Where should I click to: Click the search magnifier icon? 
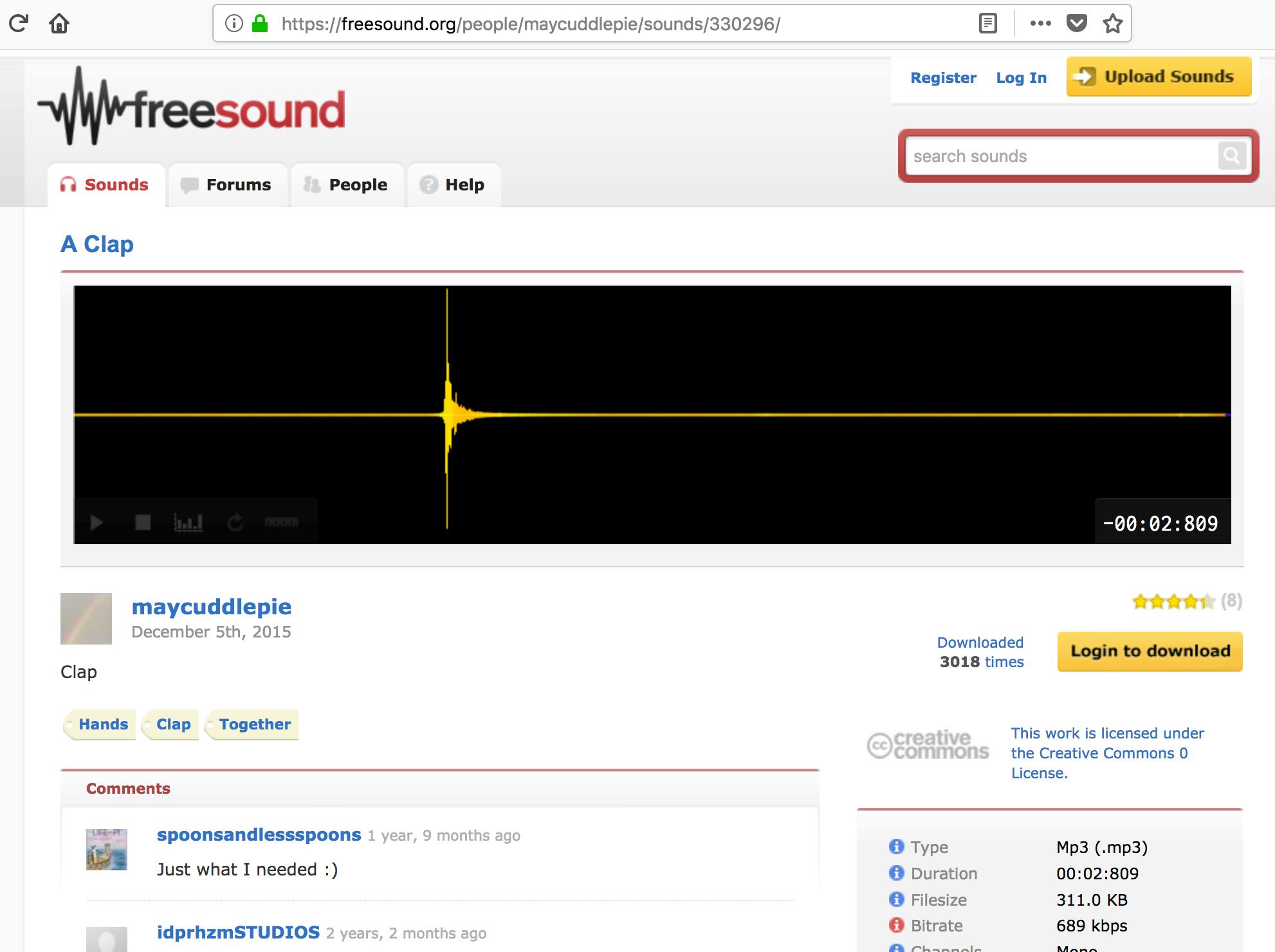pyautogui.click(x=1231, y=156)
